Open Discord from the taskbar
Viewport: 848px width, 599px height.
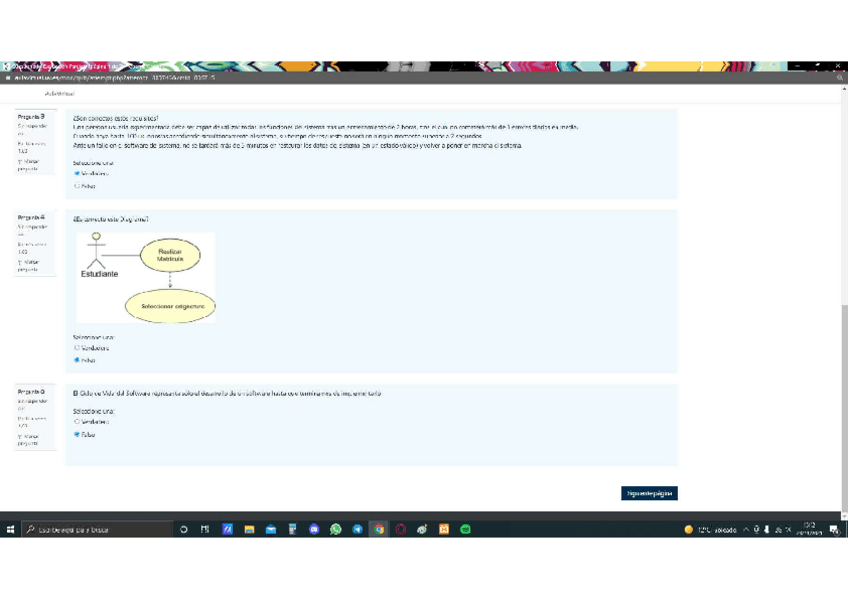tap(314, 529)
